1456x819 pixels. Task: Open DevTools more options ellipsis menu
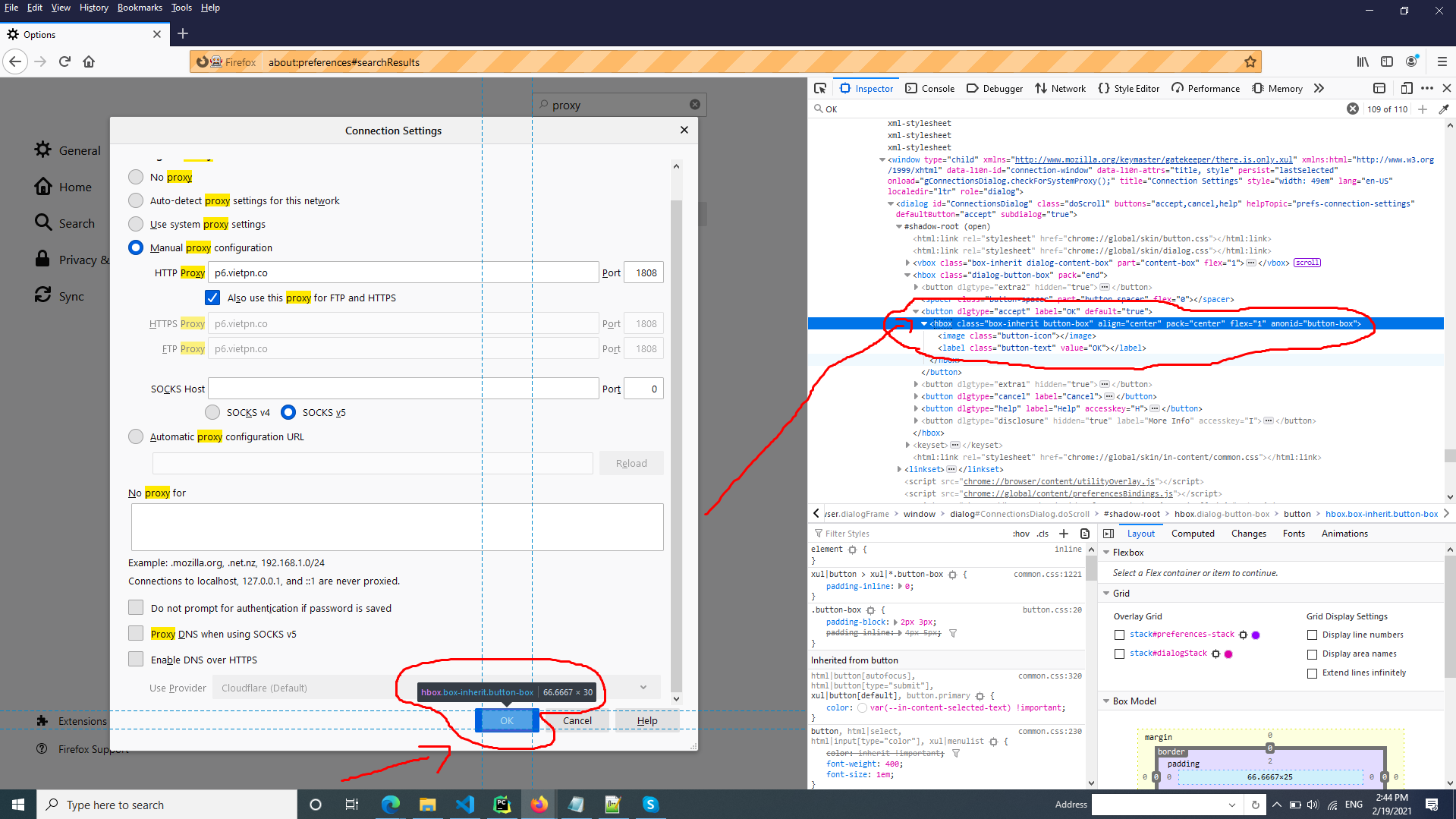[x=1427, y=88]
